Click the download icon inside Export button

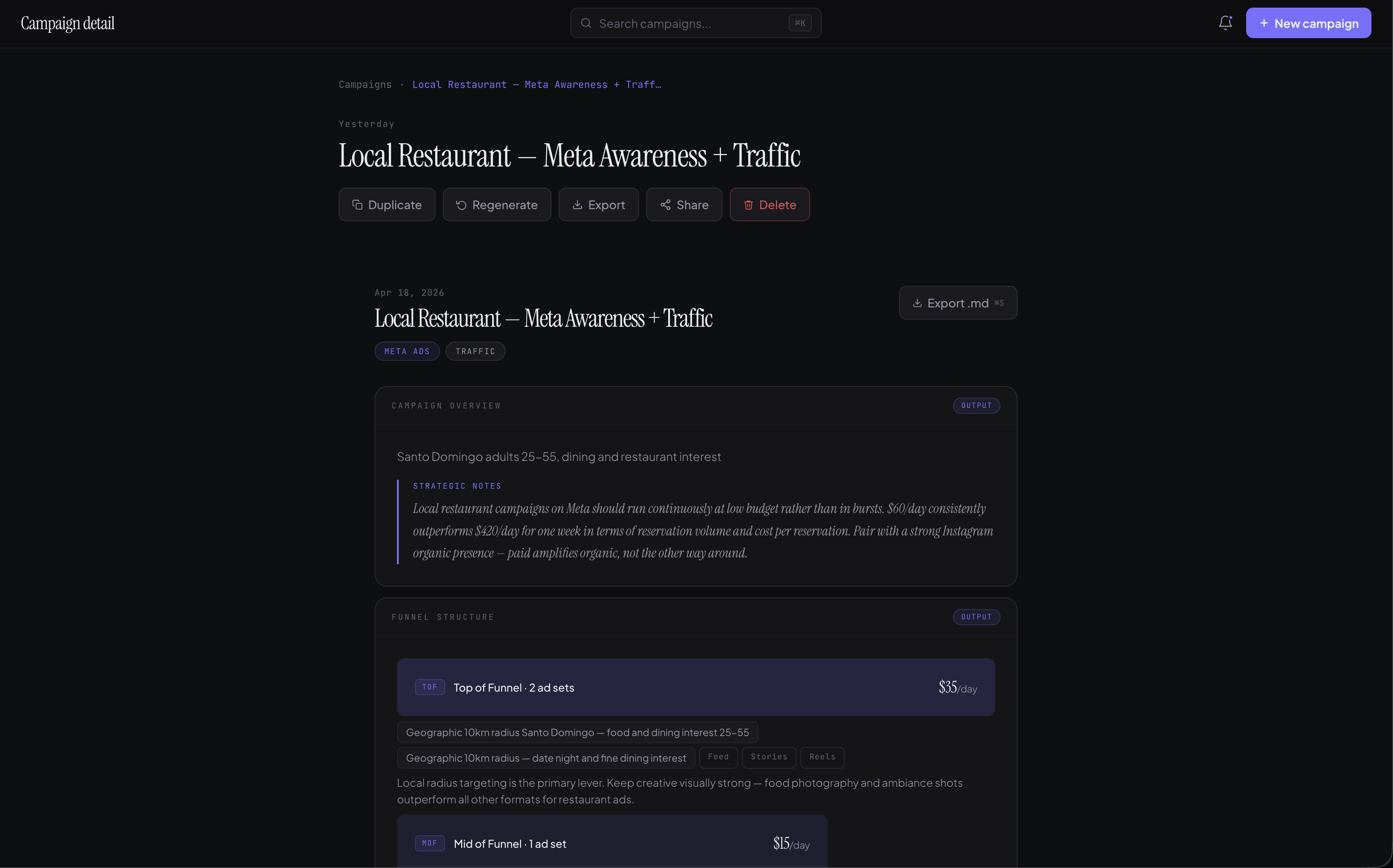click(x=578, y=204)
